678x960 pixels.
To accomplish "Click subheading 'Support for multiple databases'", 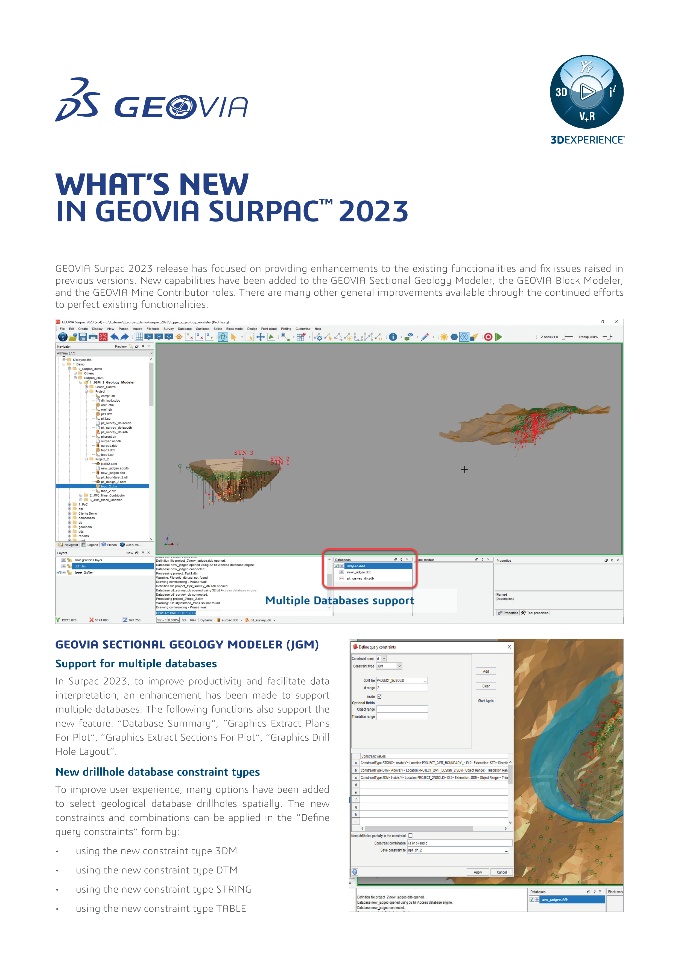I will point(136,664).
